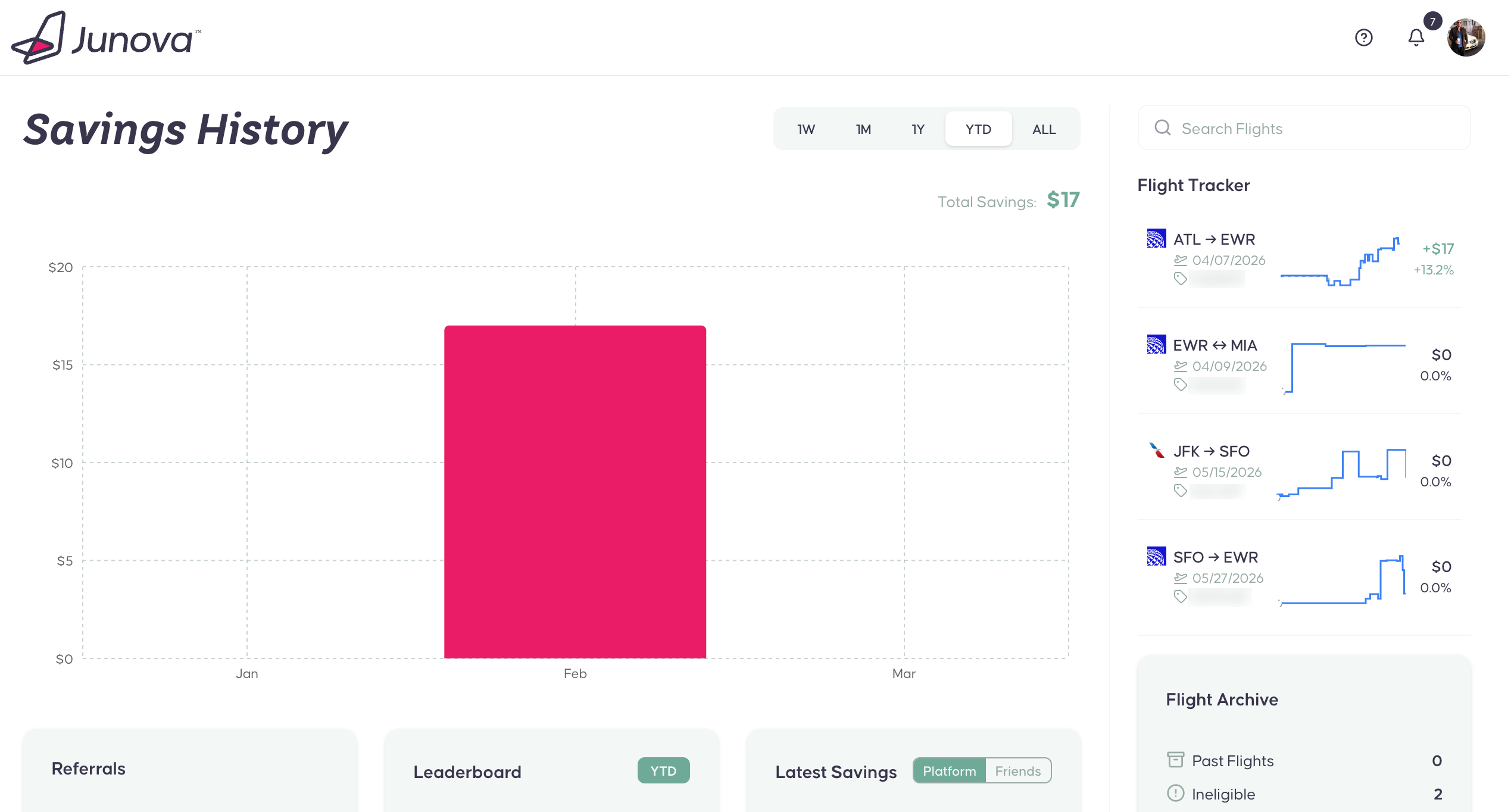Viewport: 1511px width, 812px height.
Task: Click the user profile avatar
Action: (x=1466, y=38)
